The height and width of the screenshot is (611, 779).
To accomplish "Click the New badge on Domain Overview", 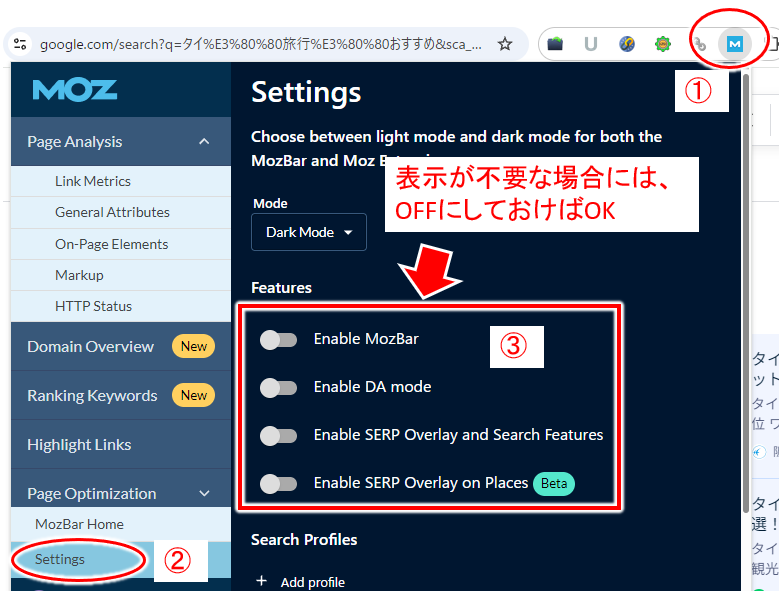I will tap(193, 346).
